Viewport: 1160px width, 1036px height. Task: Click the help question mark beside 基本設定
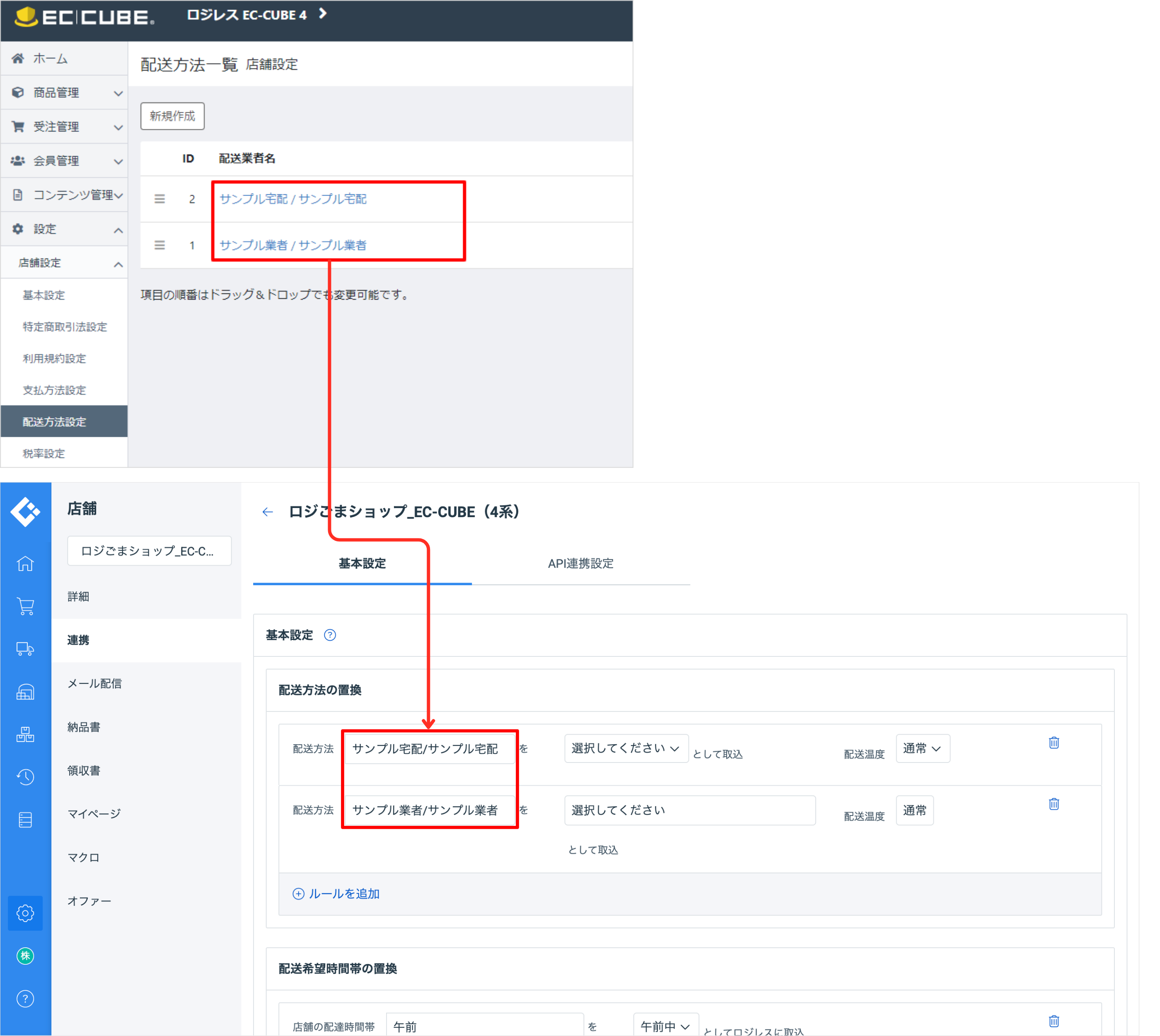click(329, 635)
